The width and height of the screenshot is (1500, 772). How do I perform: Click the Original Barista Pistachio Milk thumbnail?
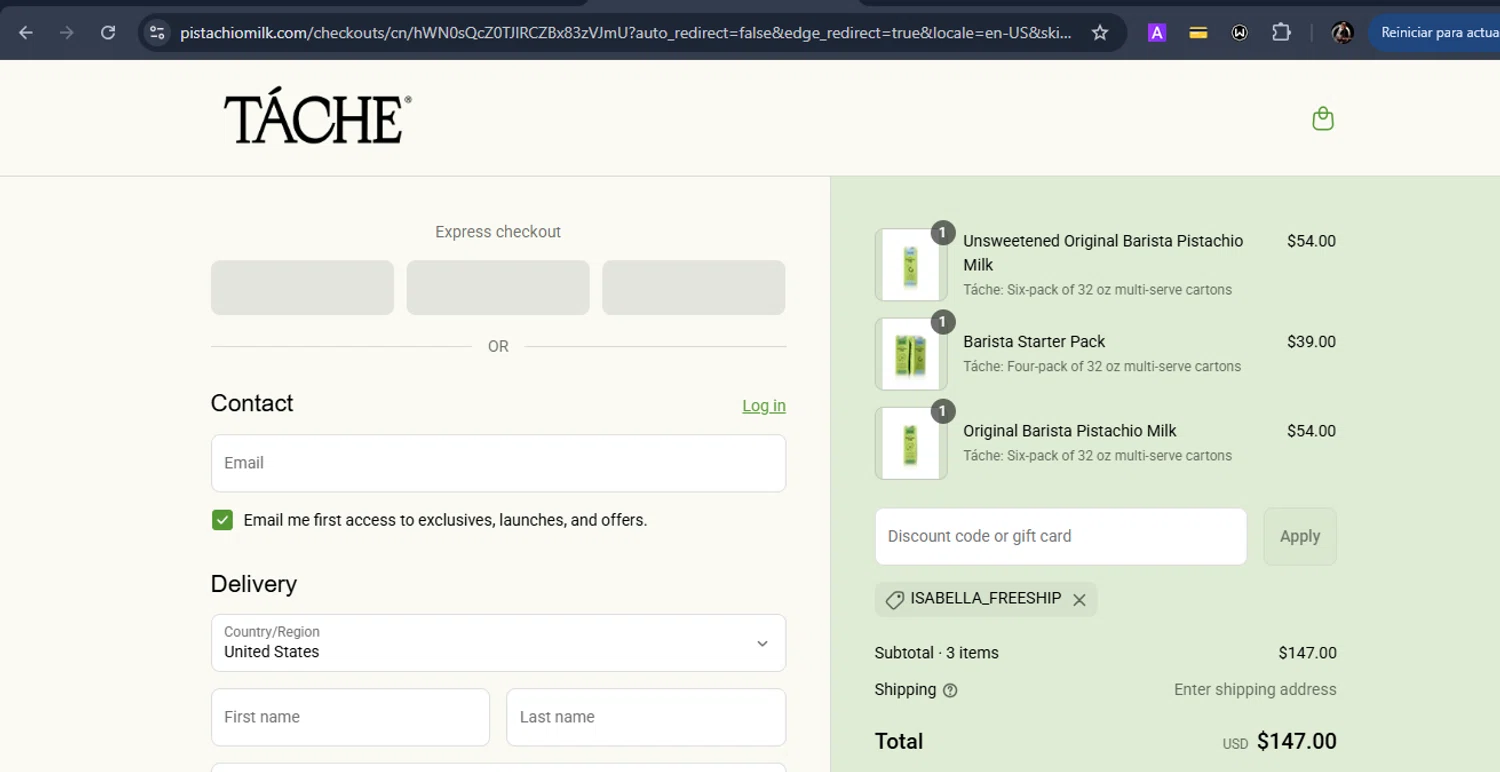pyautogui.click(x=911, y=443)
